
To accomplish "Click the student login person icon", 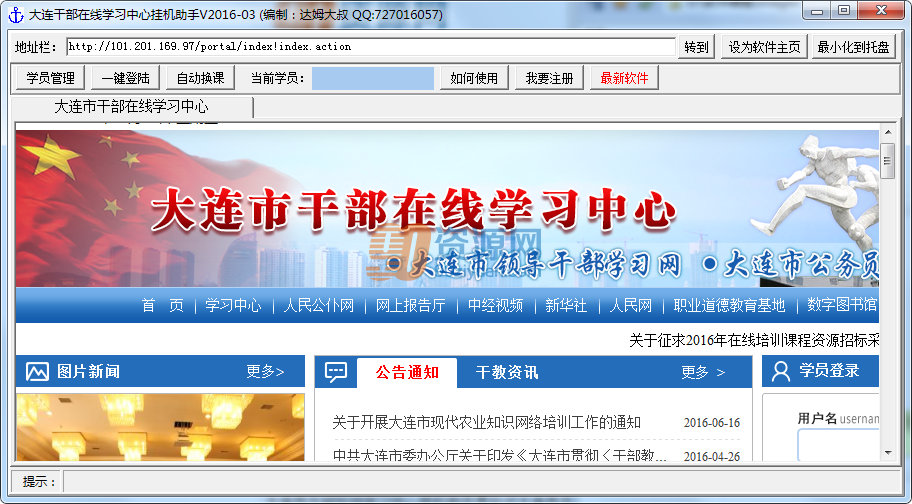I will pyautogui.click(x=781, y=371).
